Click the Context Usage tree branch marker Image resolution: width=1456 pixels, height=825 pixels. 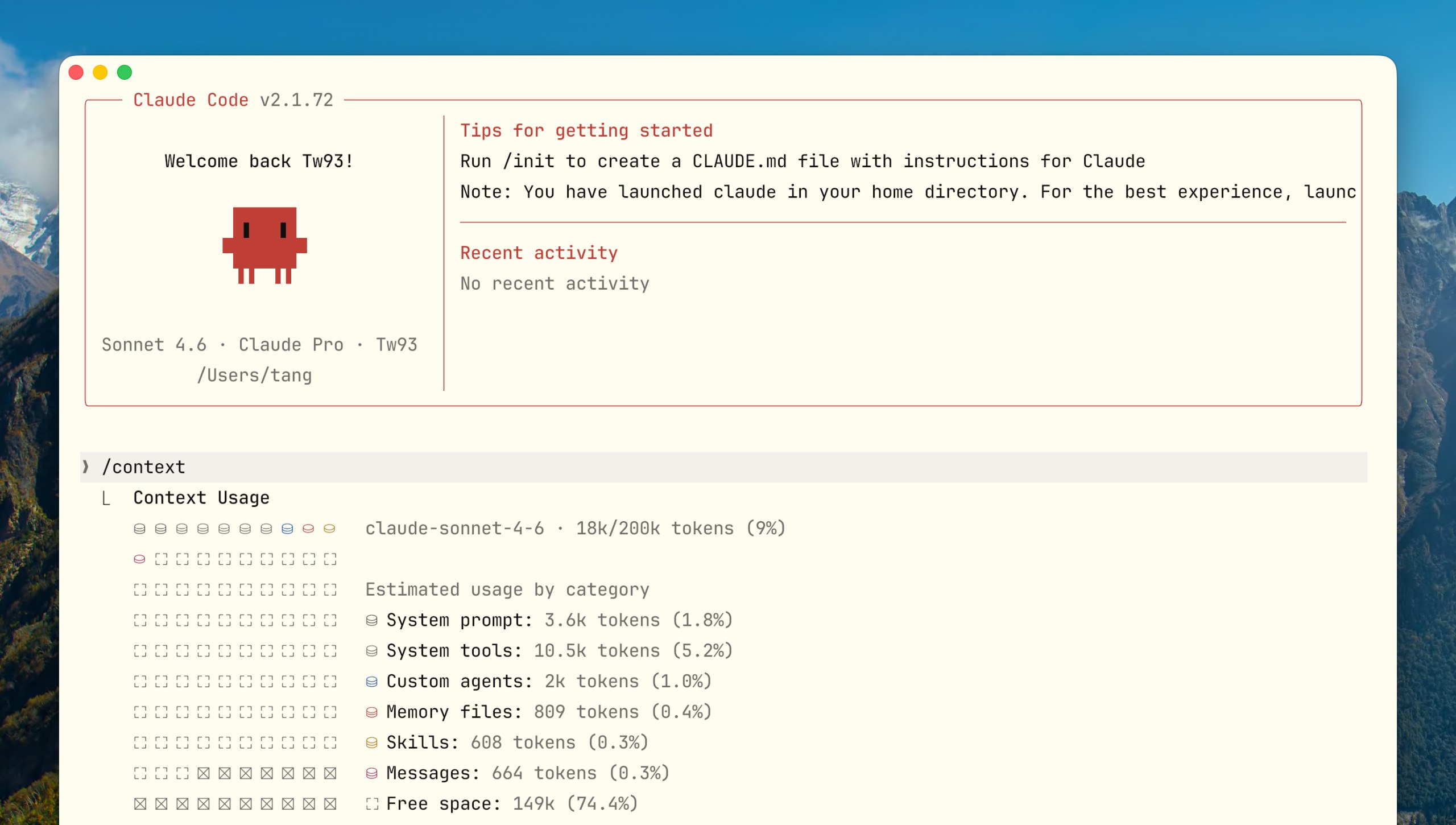(106, 498)
